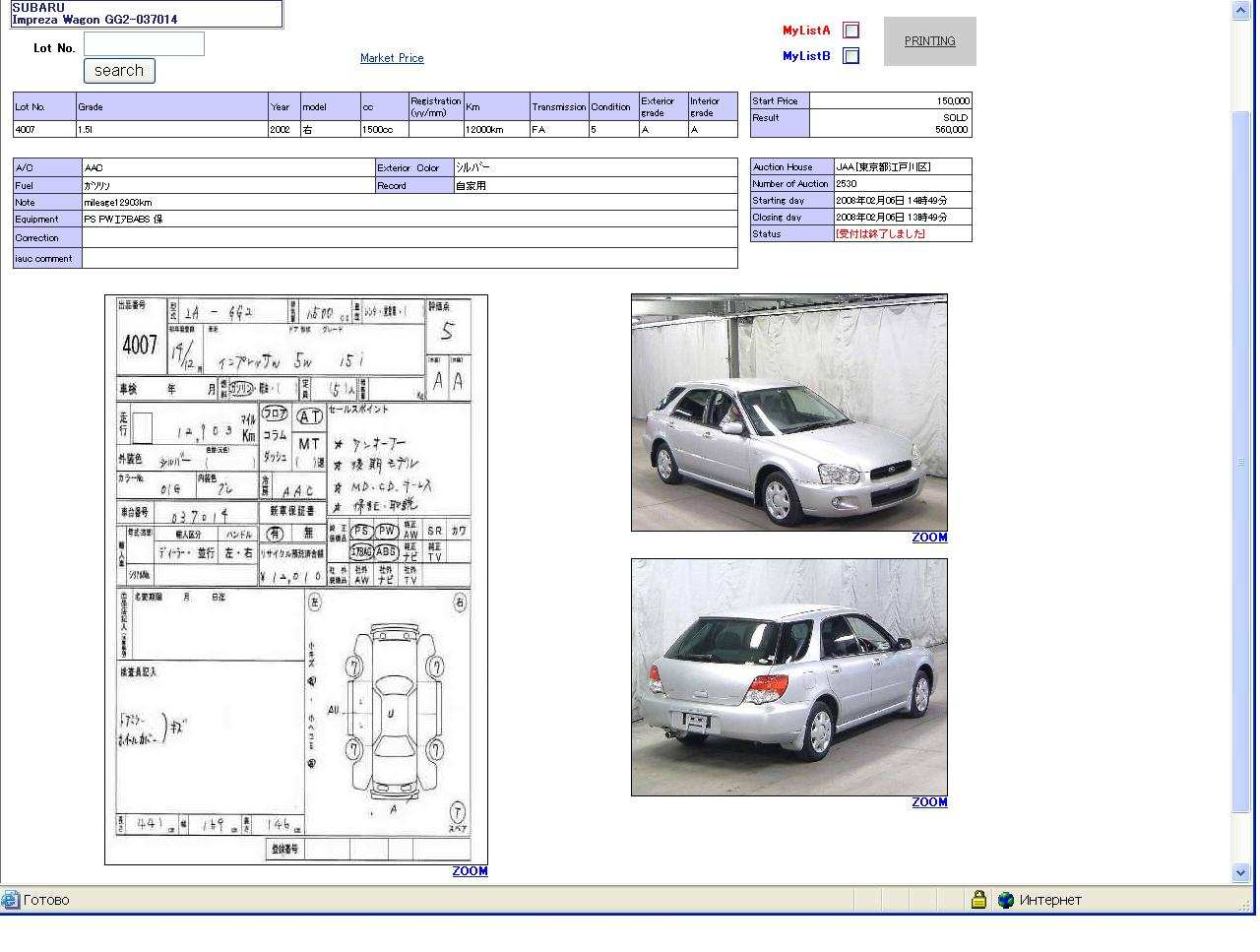
Task: Select the Record value 自家用
Action: [596, 185]
